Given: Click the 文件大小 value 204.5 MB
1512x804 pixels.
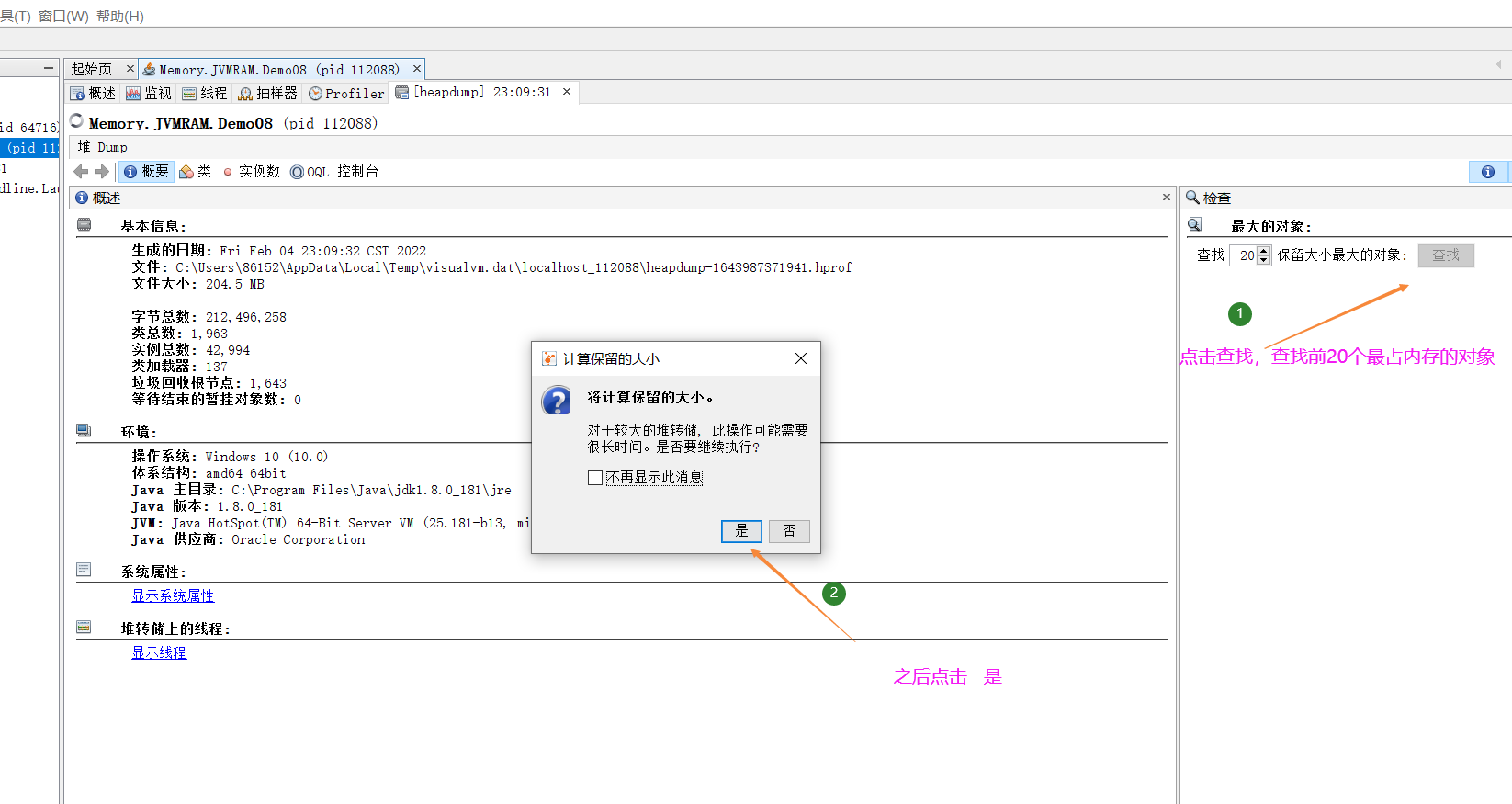Looking at the screenshot, I should pyautogui.click(x=235, y=284).
